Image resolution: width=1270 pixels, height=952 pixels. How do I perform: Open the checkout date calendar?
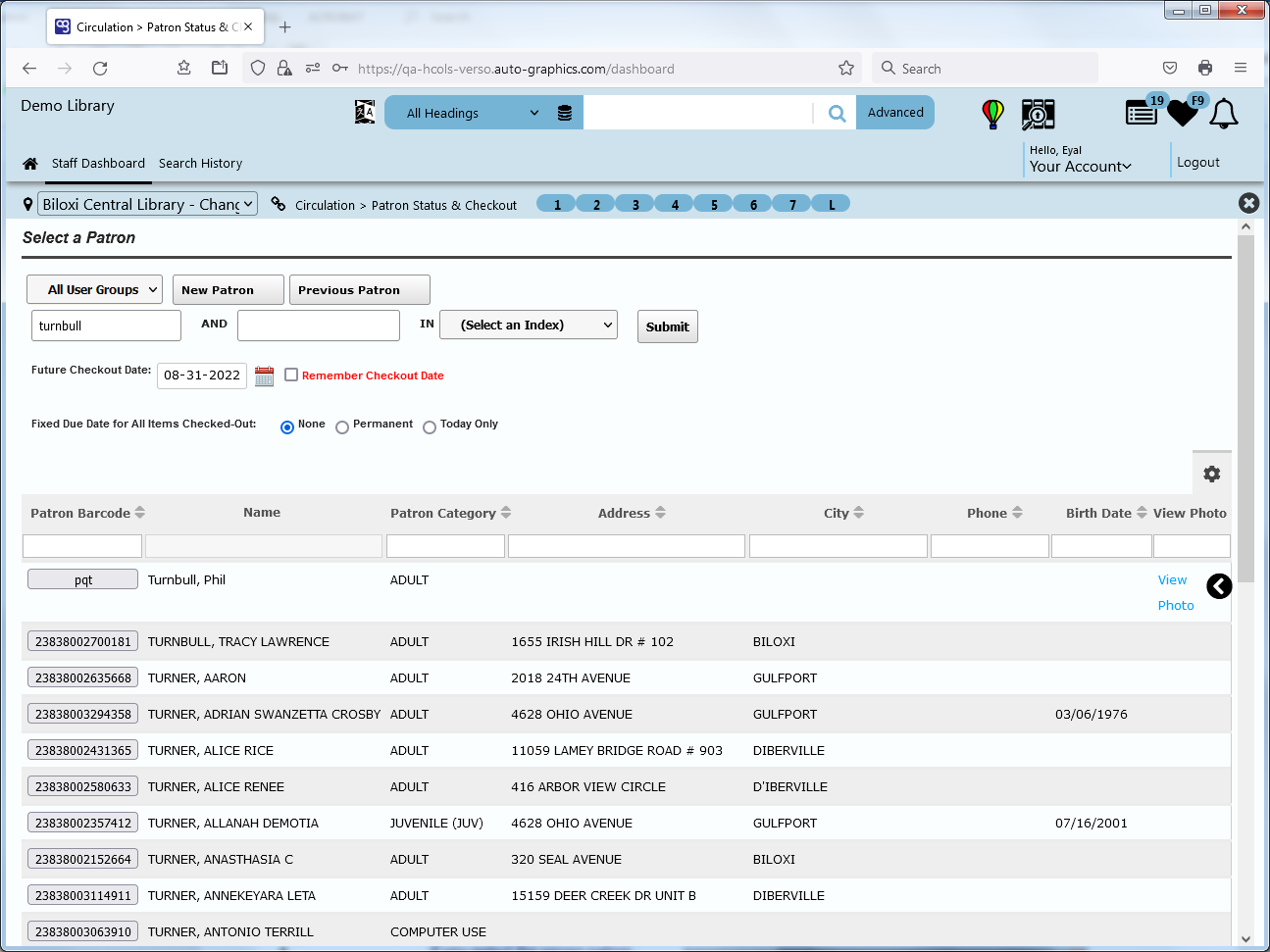click(x=264, y=376)
